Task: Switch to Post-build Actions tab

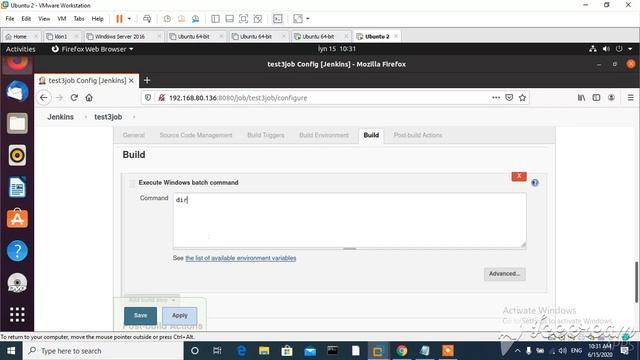Action: pyautogui.click(x=418, y=135)
